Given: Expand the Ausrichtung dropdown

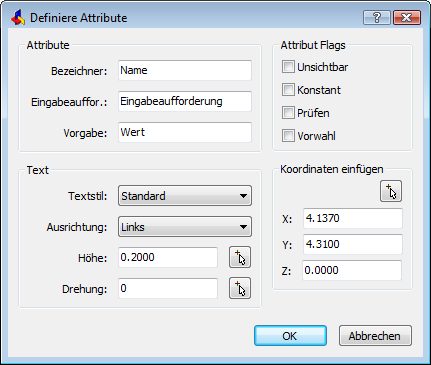Looking at the screenshot, I should pyautogui.click(x=185, y=227).
